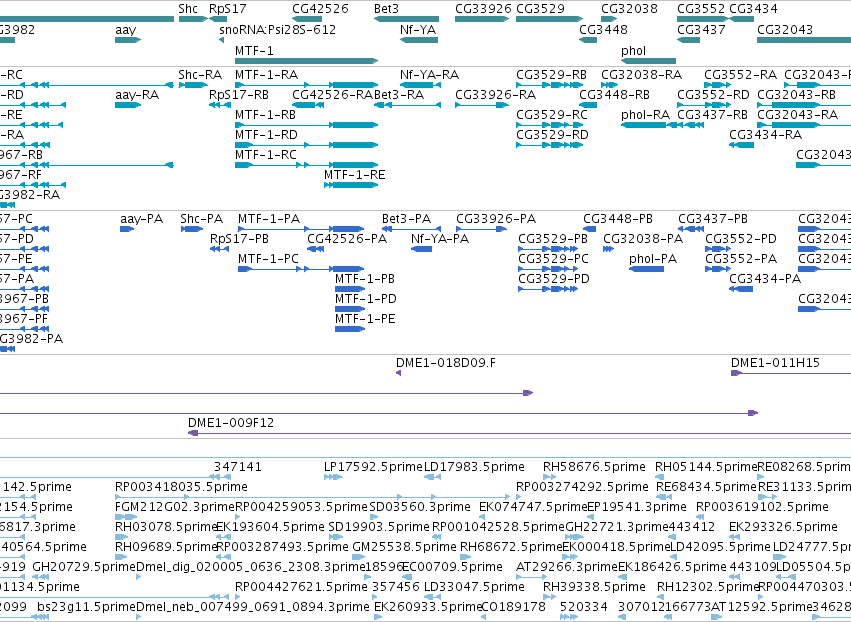Open the DME1-009F12 clone label
Viewport: 851px width, 622px height.
(x=231, y=423)
